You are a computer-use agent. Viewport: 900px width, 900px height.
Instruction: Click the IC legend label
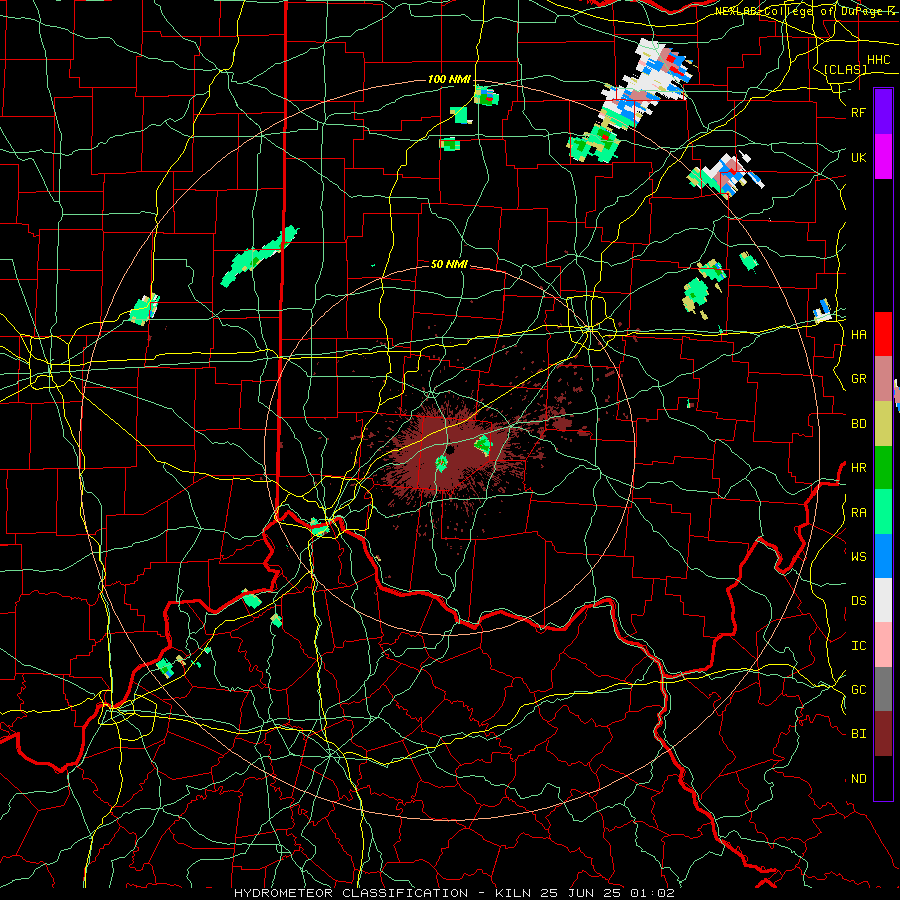pos(858,646)
